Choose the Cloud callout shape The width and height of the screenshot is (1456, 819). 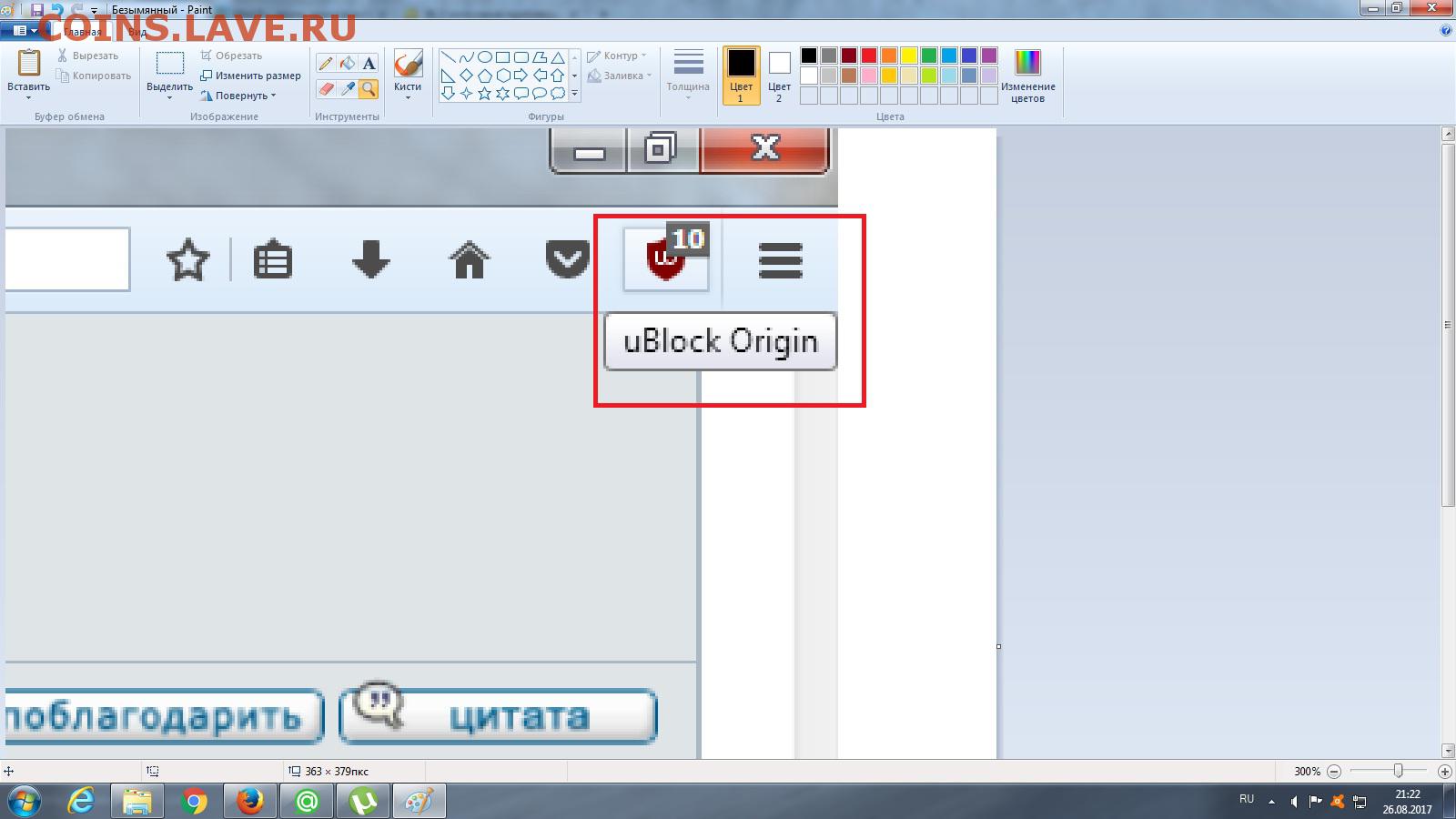tap(557, 93)
